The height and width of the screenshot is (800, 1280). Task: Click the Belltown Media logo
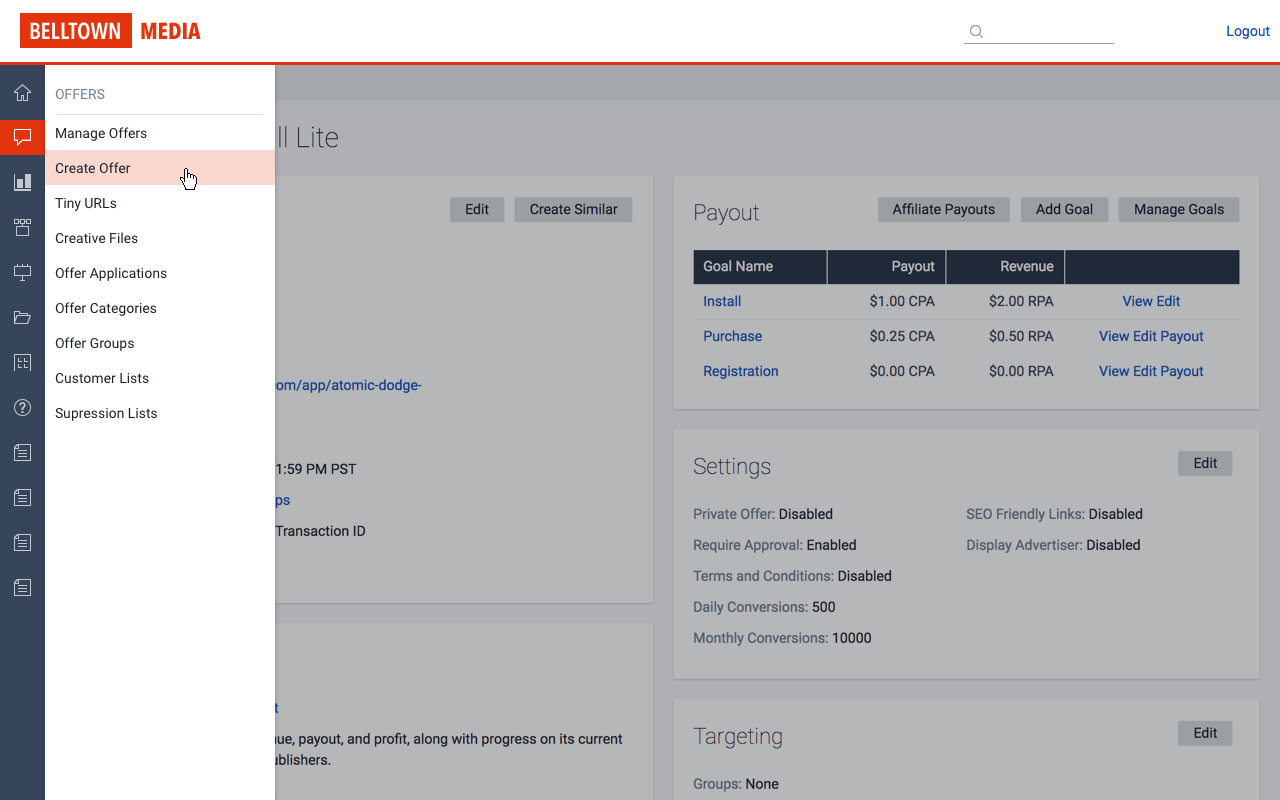(x=111, y=31)
